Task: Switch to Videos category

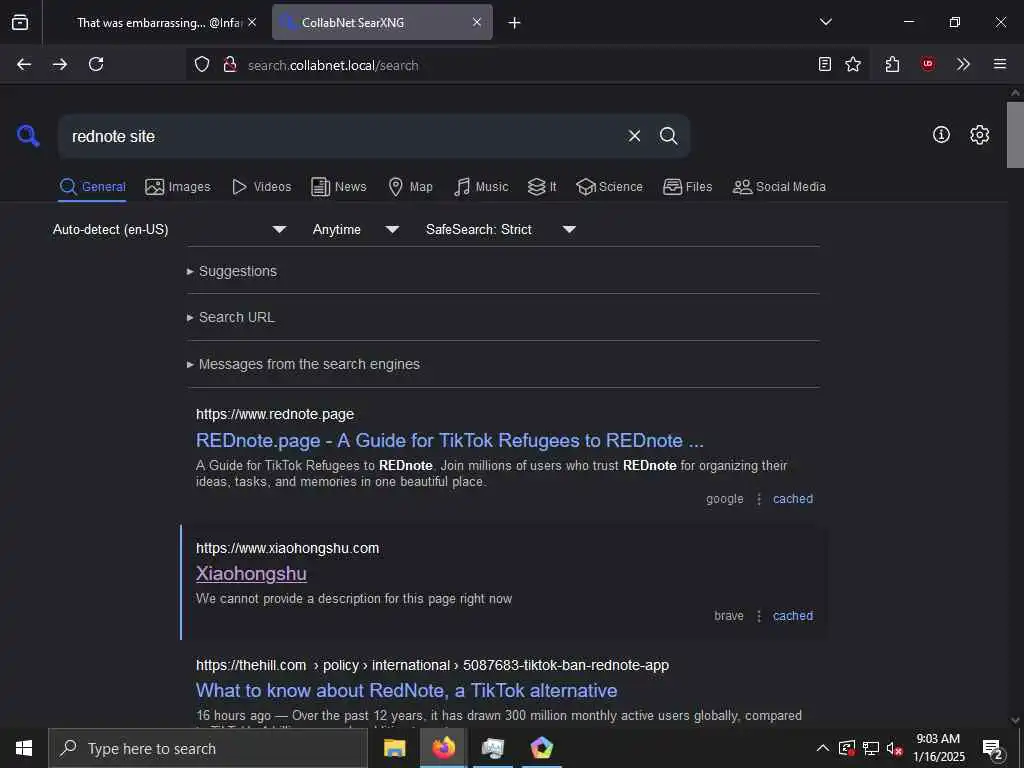Action: tap(261, 187)
